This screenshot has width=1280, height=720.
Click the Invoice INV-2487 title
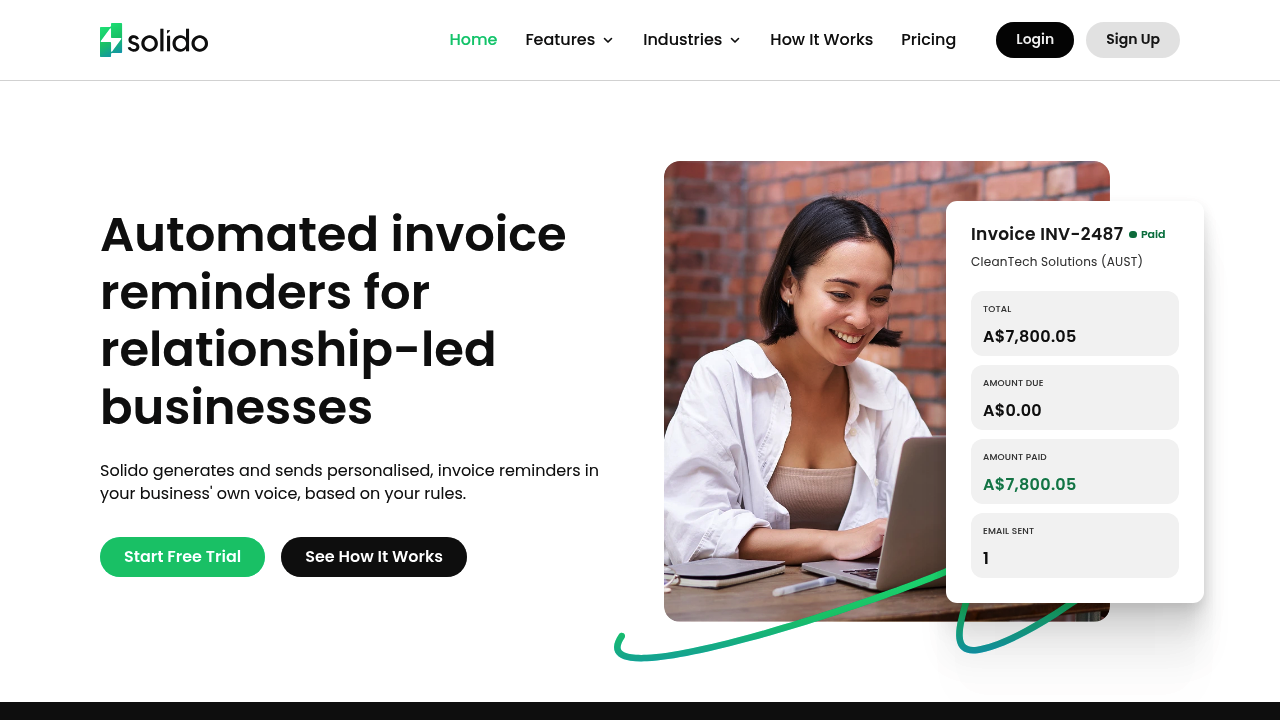pos(1047,234)
